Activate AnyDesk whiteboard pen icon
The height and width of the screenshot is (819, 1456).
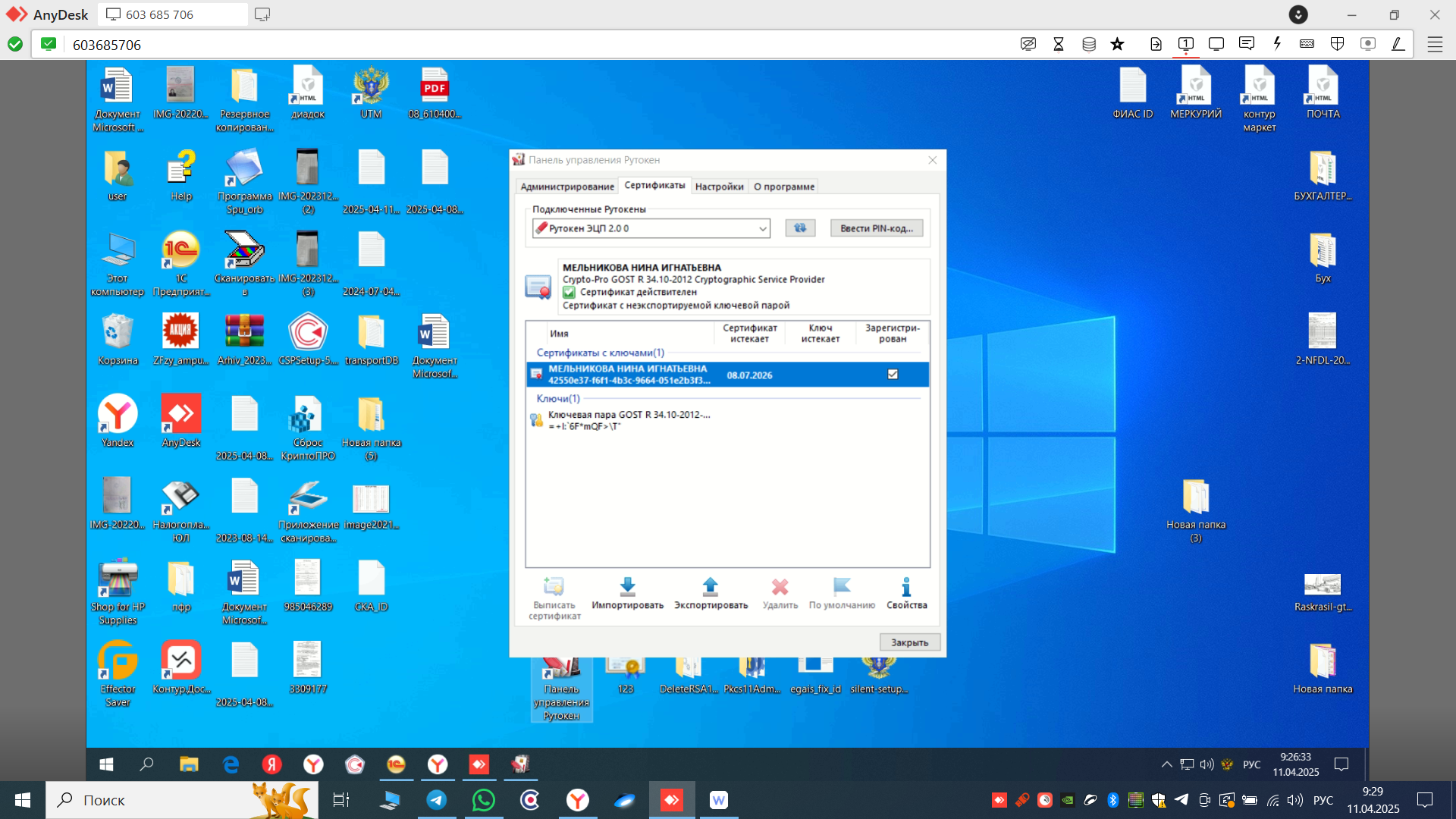[1398, 44]
